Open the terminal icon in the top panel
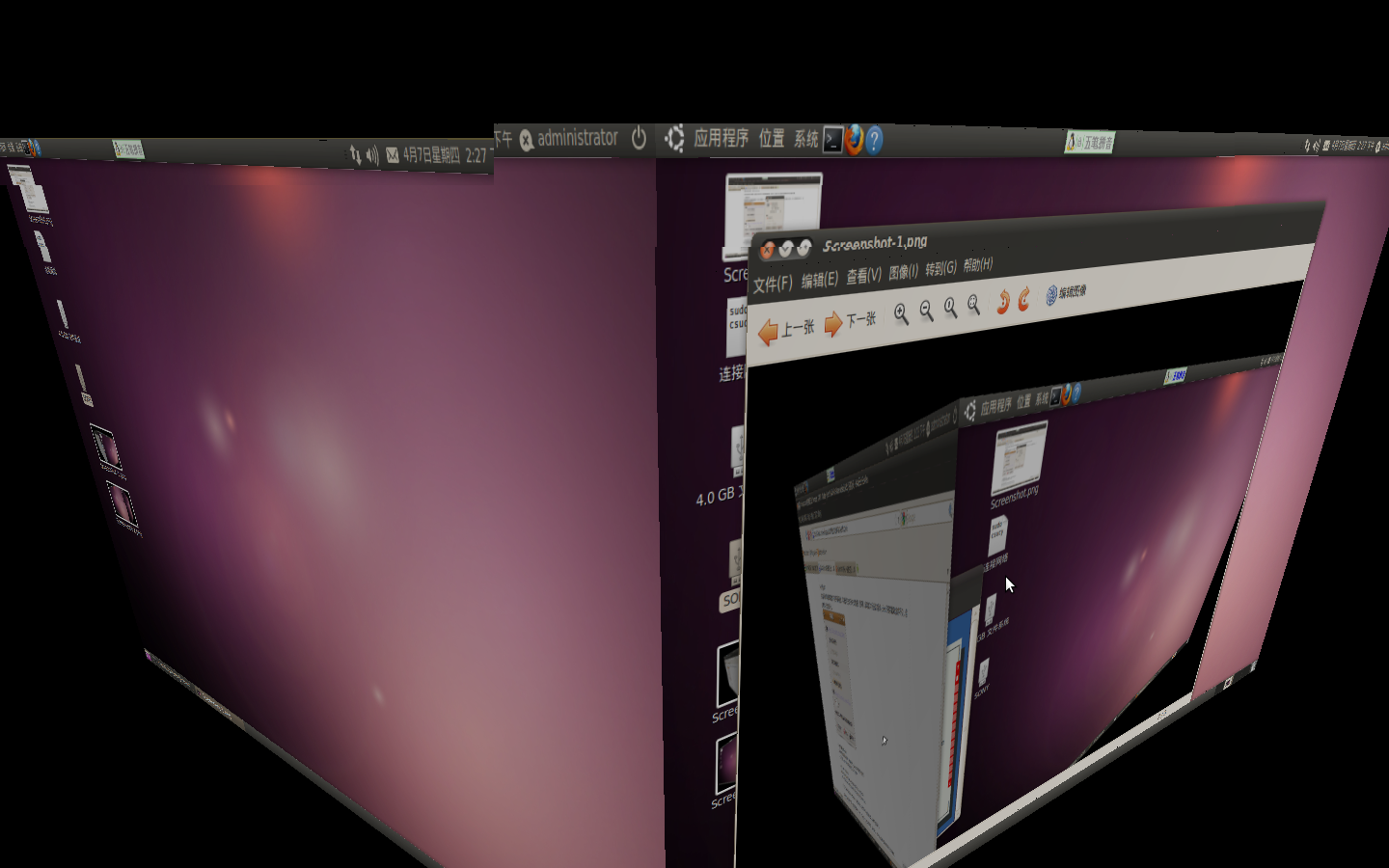The height and width of the screenshot is (868, 1389). (x=831, y=141)
